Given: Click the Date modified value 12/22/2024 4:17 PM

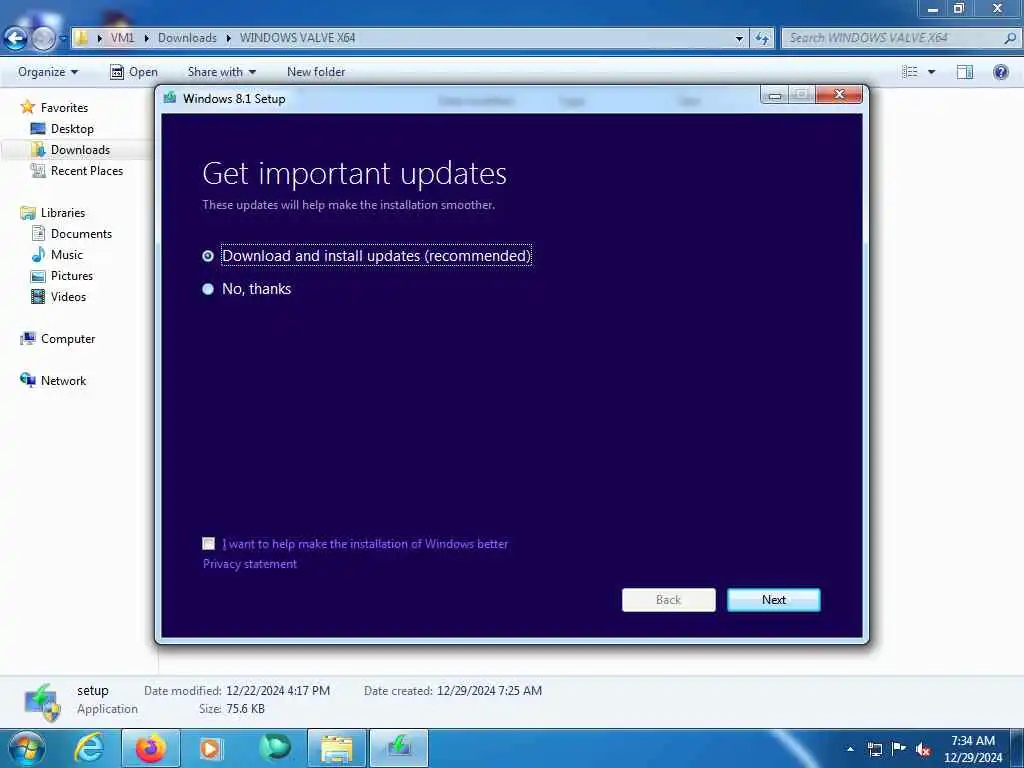Looking at the screenshot, I should [278, 690].
